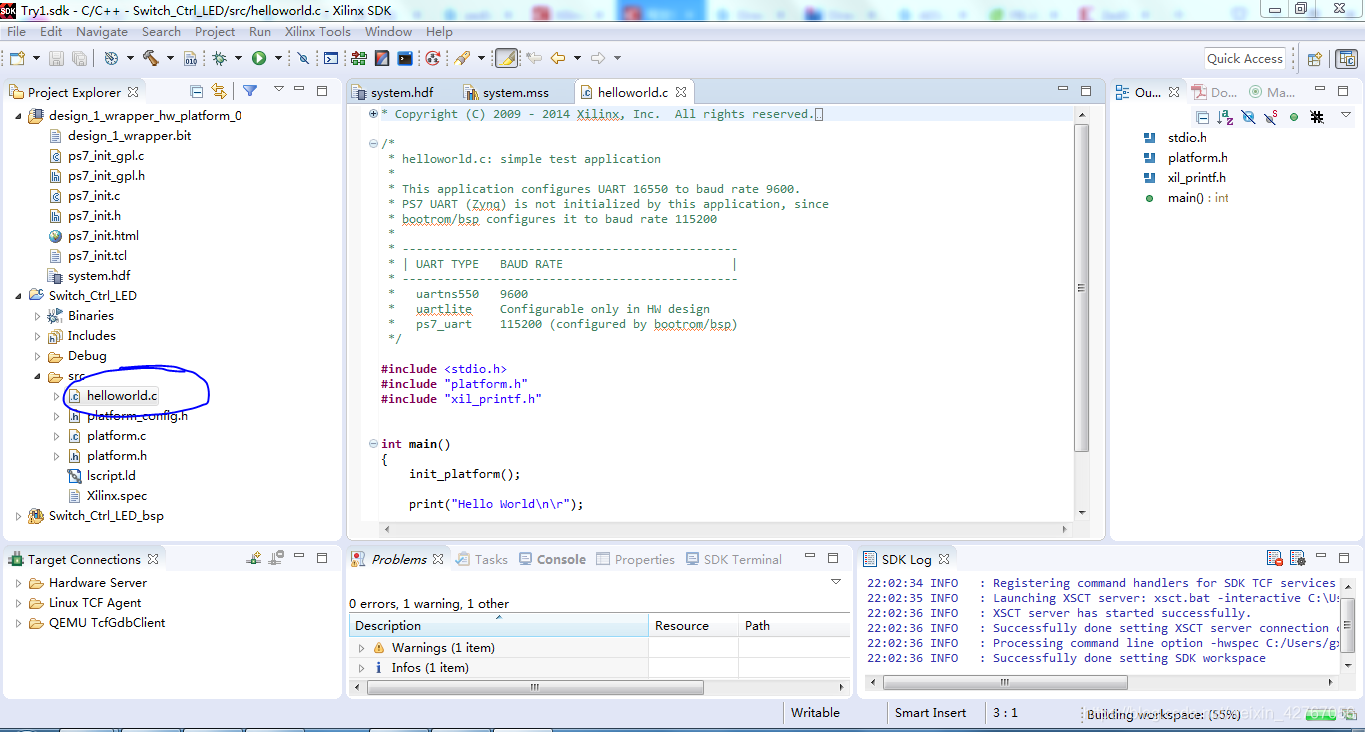1365x732 pixels.
Task: Click the Resource column header in Problems
Action: click(693, 626)
